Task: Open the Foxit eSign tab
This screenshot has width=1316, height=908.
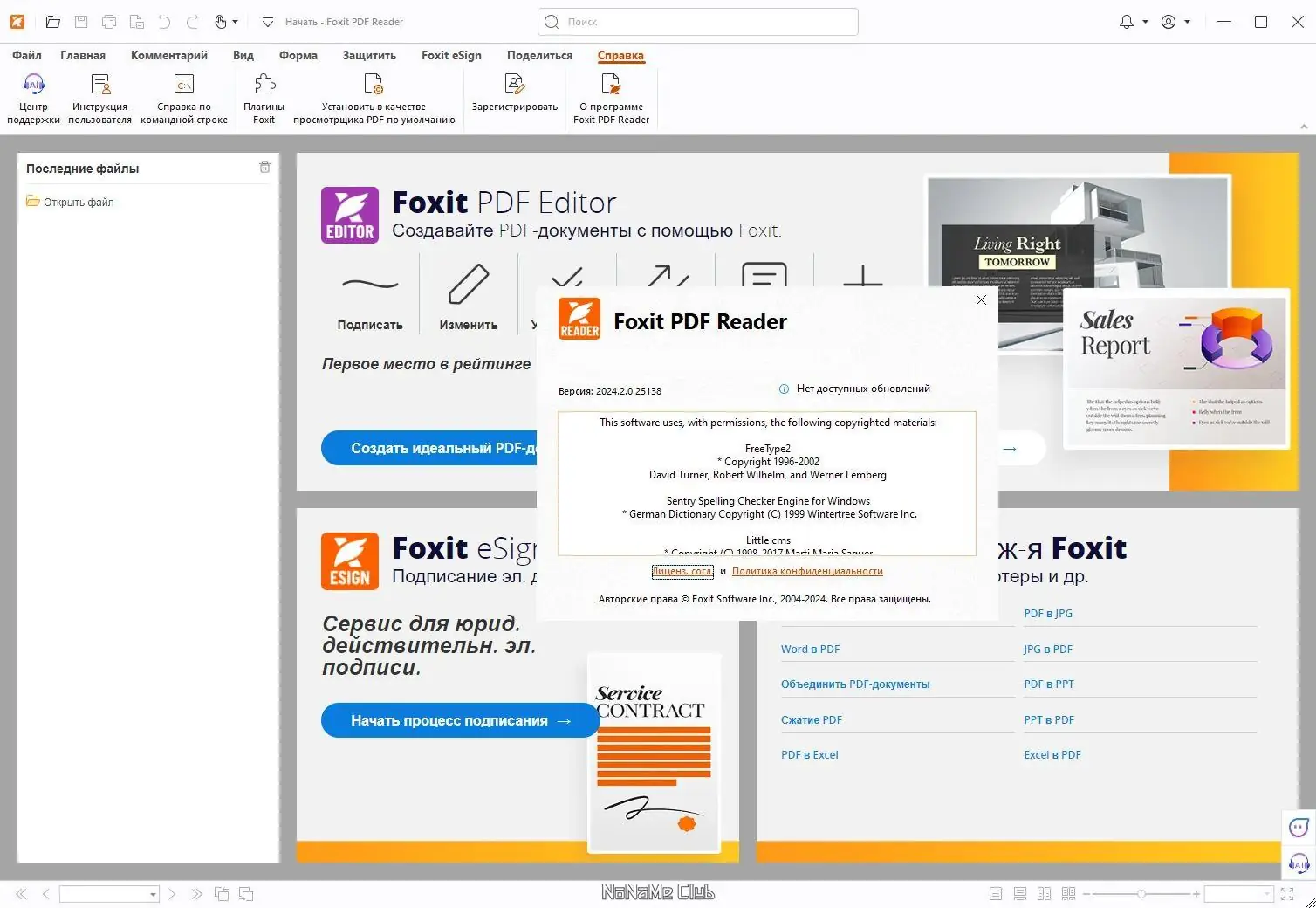Action: 451,55
